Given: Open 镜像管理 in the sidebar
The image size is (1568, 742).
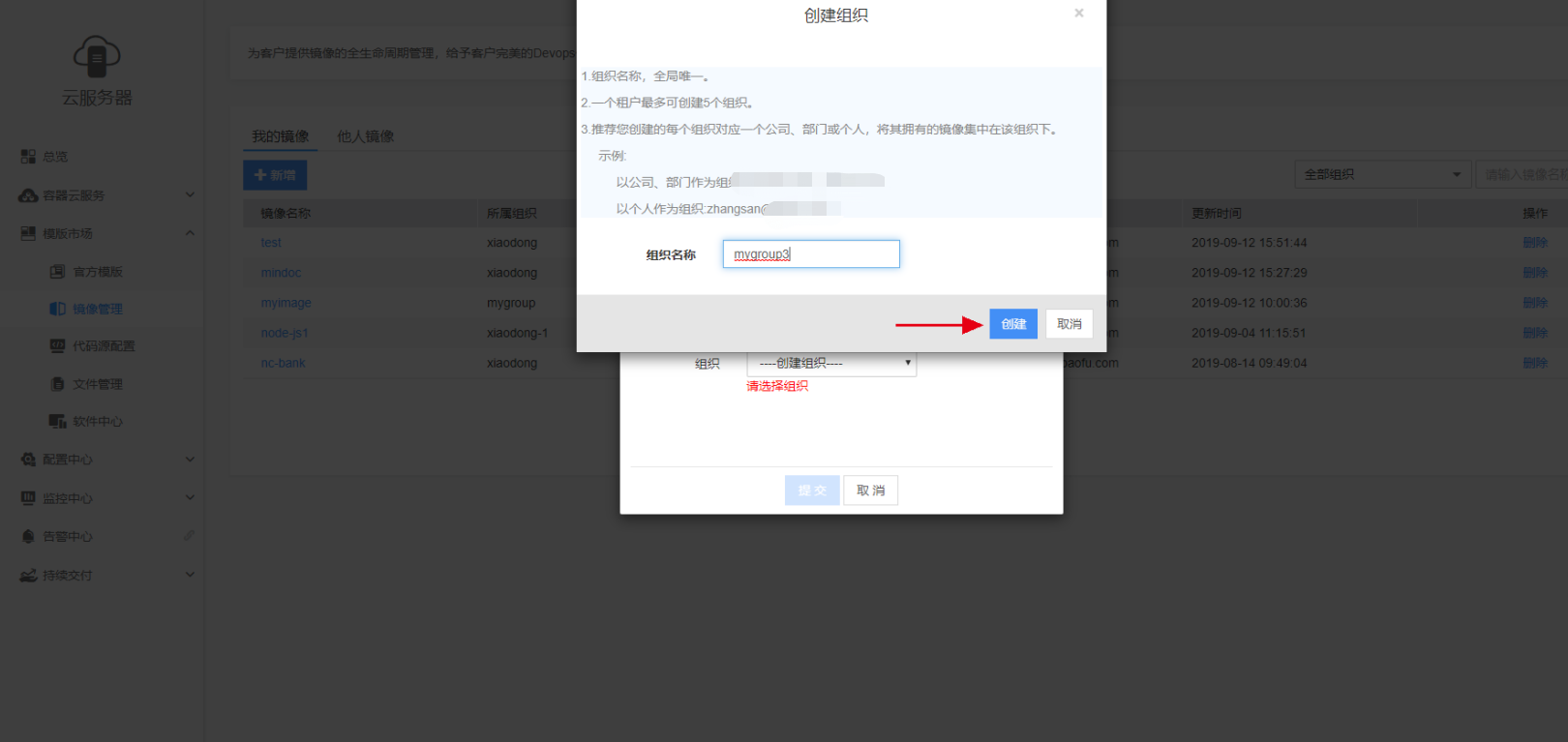Looking at the screenshot, I should point(98,309).
